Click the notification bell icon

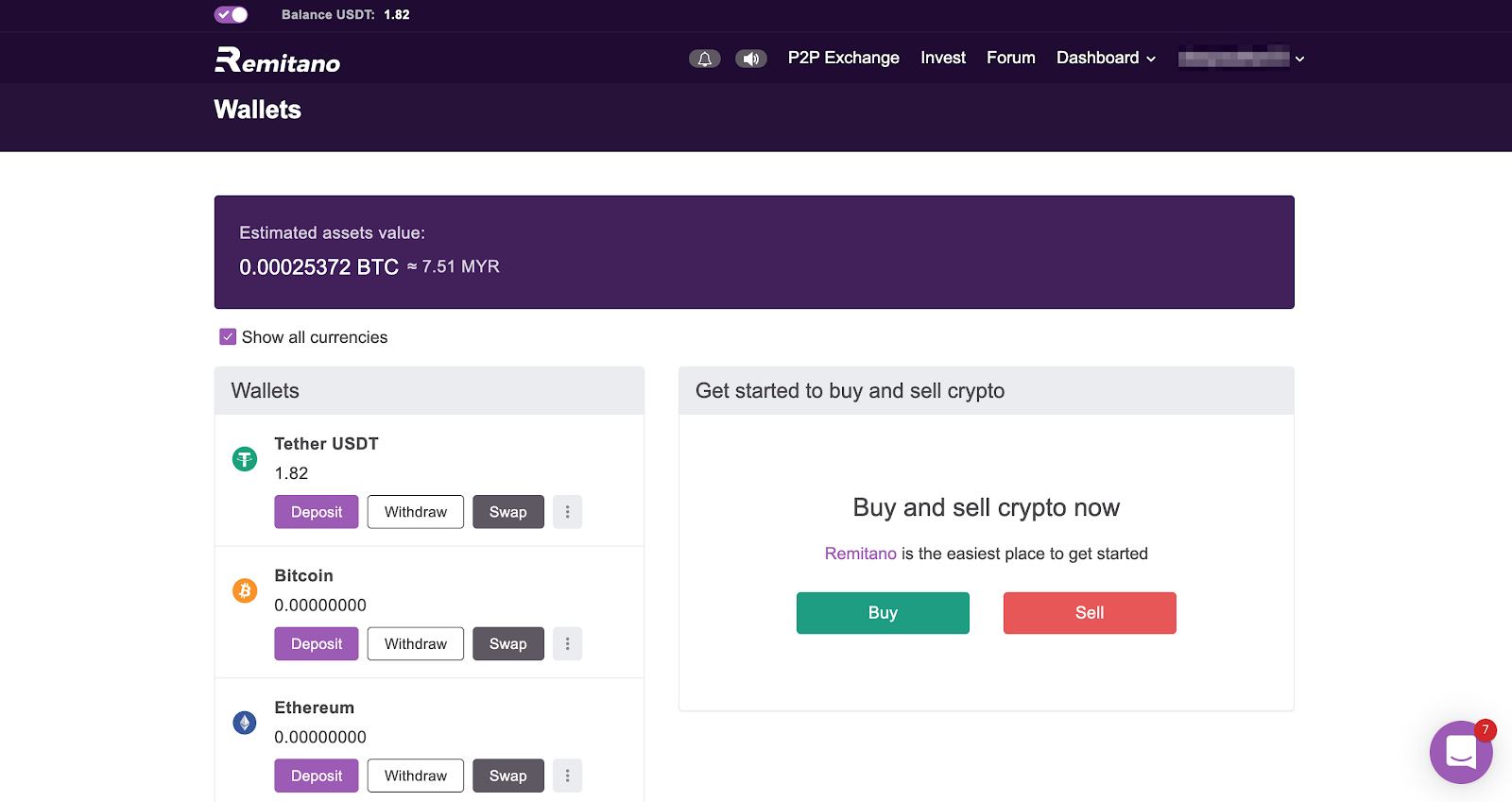coord(704,59)
